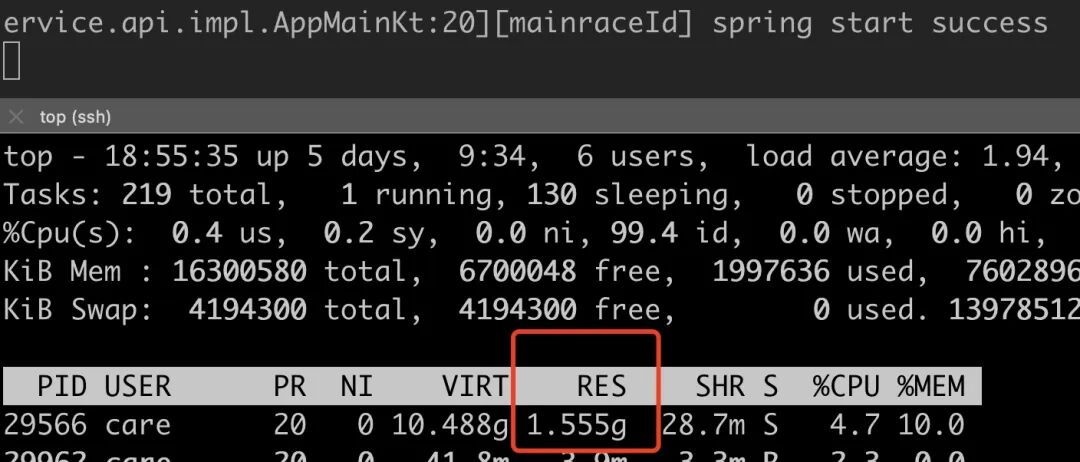
Task: Click the %CPU value 4.7
Action: (x=855, y=425)
